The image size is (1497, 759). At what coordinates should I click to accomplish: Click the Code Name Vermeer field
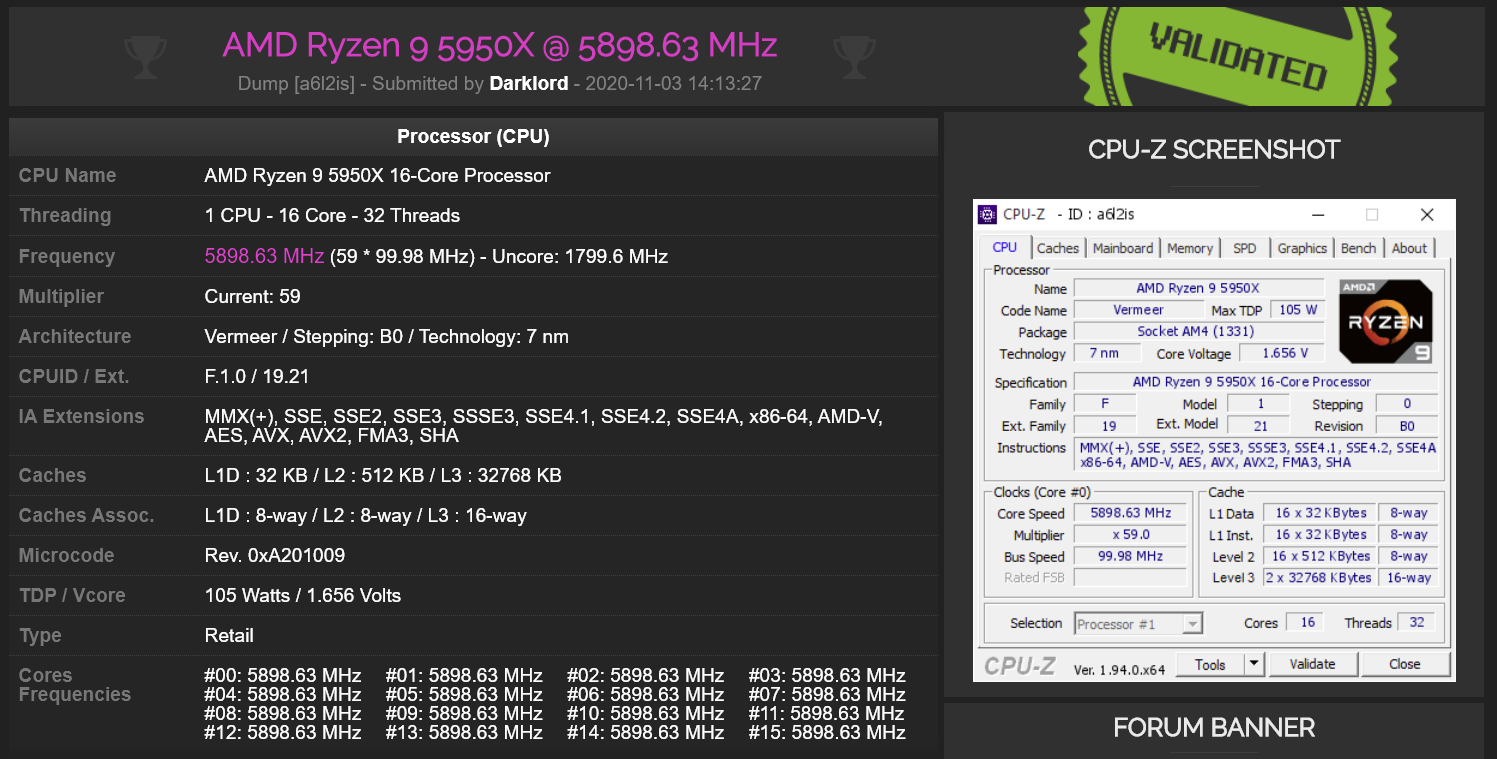[x=1138, y=310]
